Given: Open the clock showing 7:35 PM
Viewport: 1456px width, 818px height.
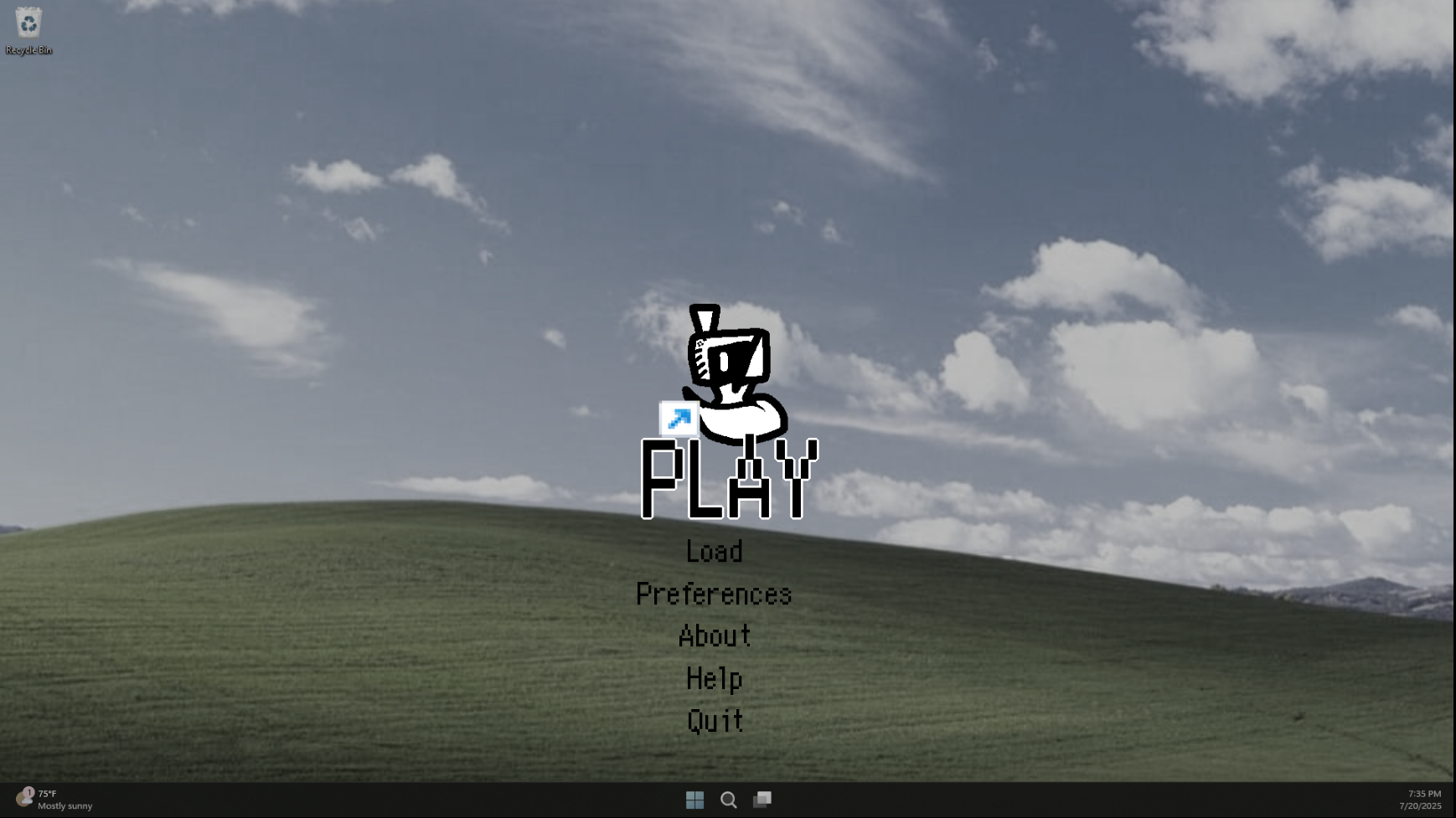Looking at the screenshot, I should pos(1420,800).
